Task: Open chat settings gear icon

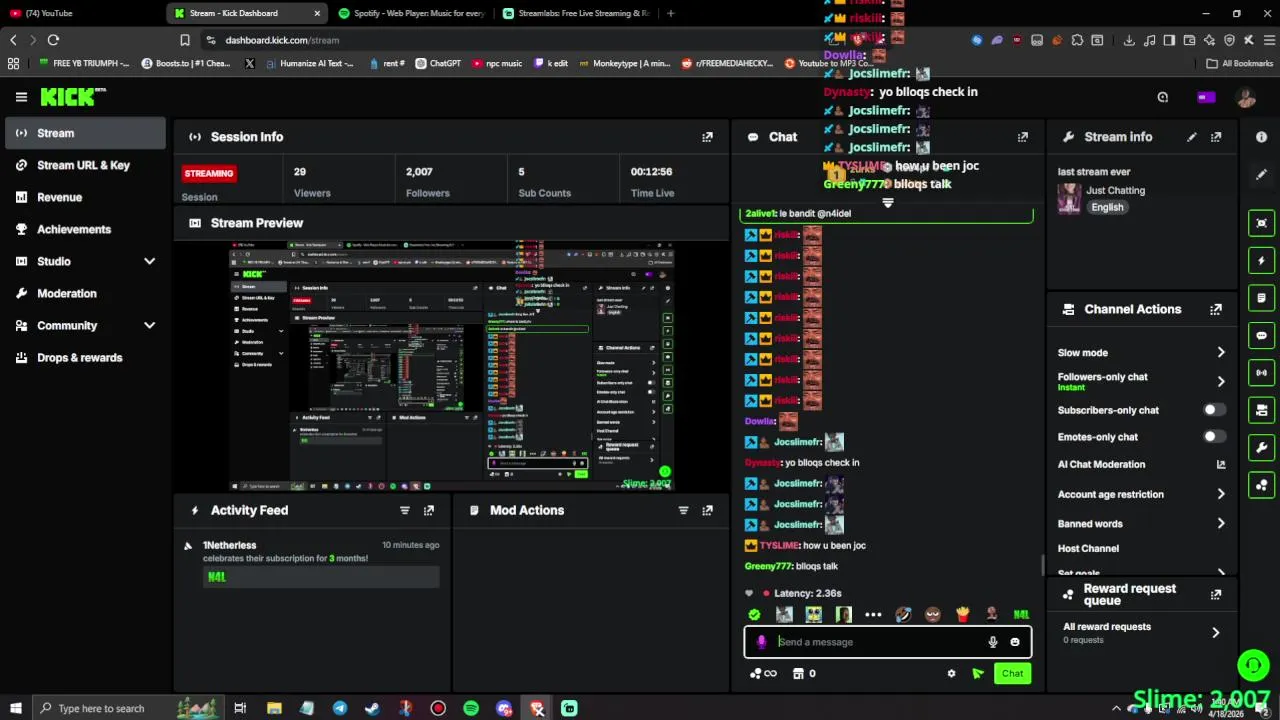Action: coord(951,674)
